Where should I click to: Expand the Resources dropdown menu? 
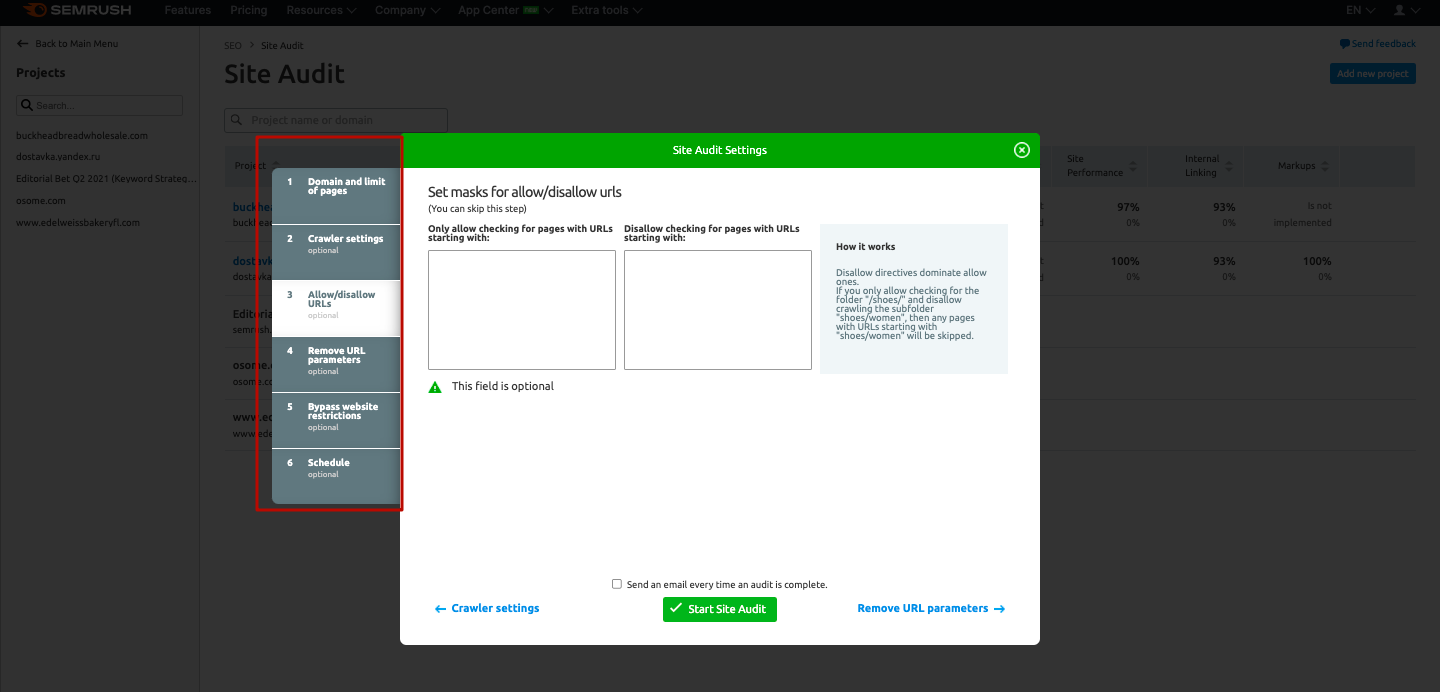pyautogui.click(x=321, y=11)
